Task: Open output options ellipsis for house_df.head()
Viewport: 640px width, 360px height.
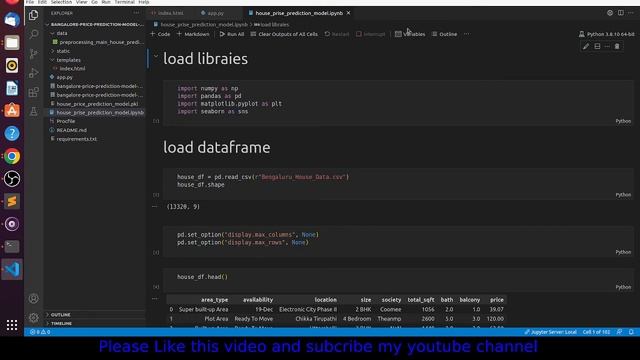Action: [x=155, y=299]
